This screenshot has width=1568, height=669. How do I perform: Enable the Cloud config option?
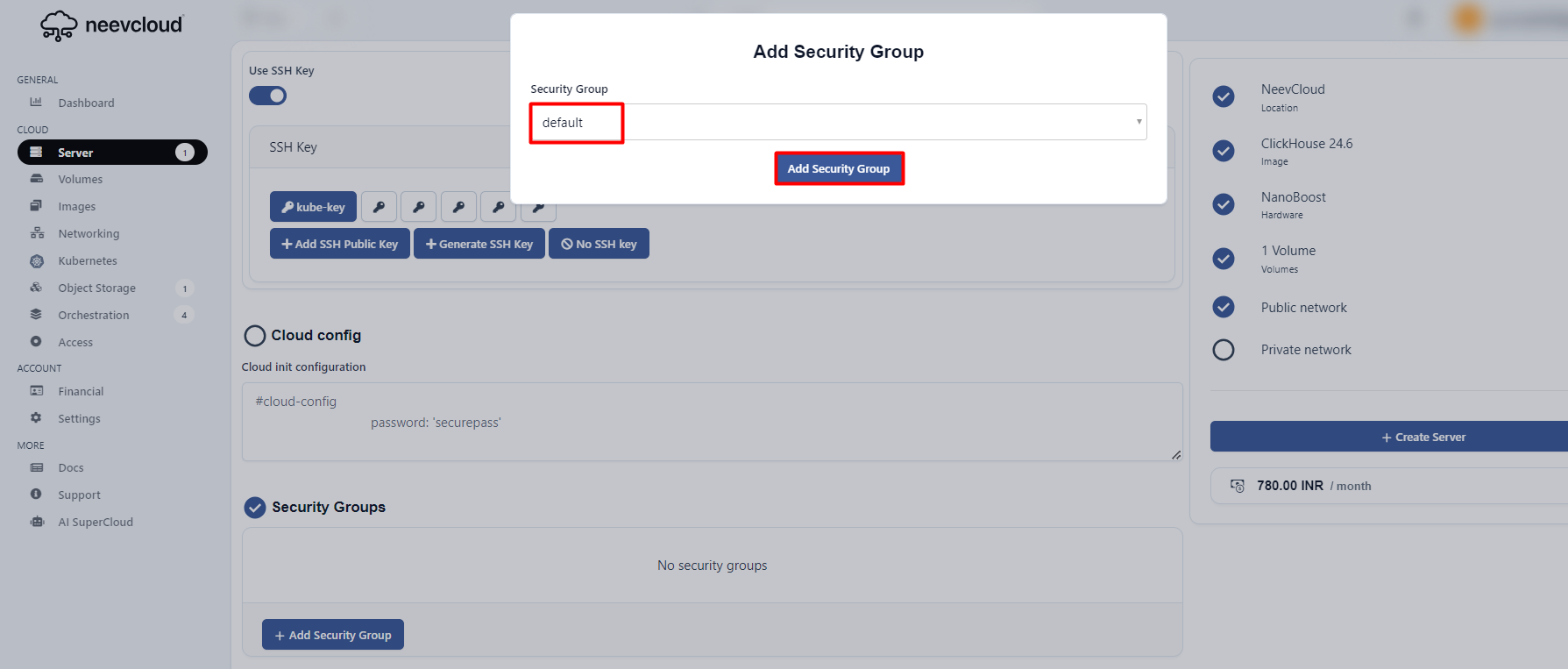click(255, 336)
